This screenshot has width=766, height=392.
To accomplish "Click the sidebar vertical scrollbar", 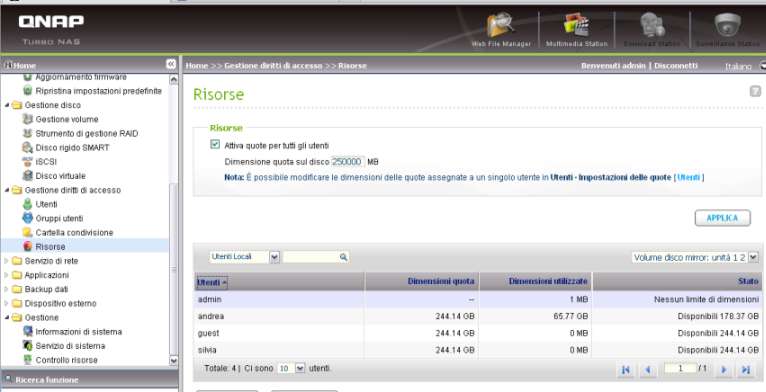I will (x=173, y=220).
